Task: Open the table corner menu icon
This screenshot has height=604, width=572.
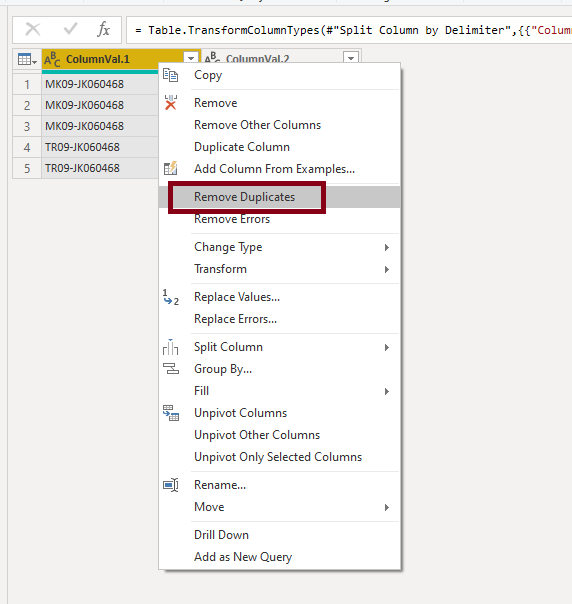Action: (27, 60)
